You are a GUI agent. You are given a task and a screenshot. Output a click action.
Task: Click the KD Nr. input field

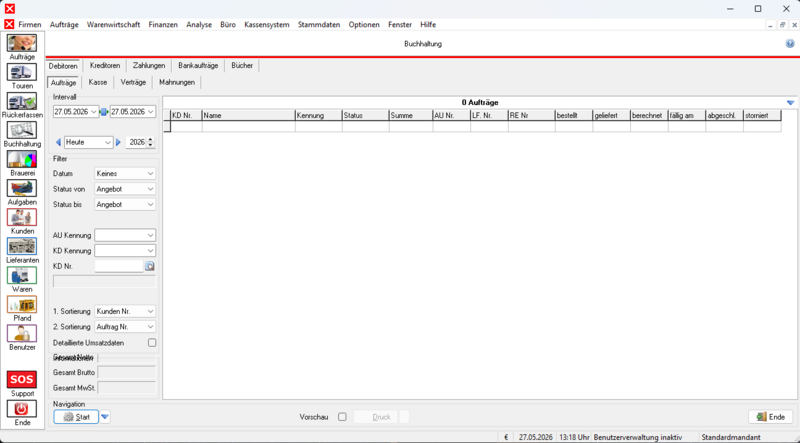[119, 266]
